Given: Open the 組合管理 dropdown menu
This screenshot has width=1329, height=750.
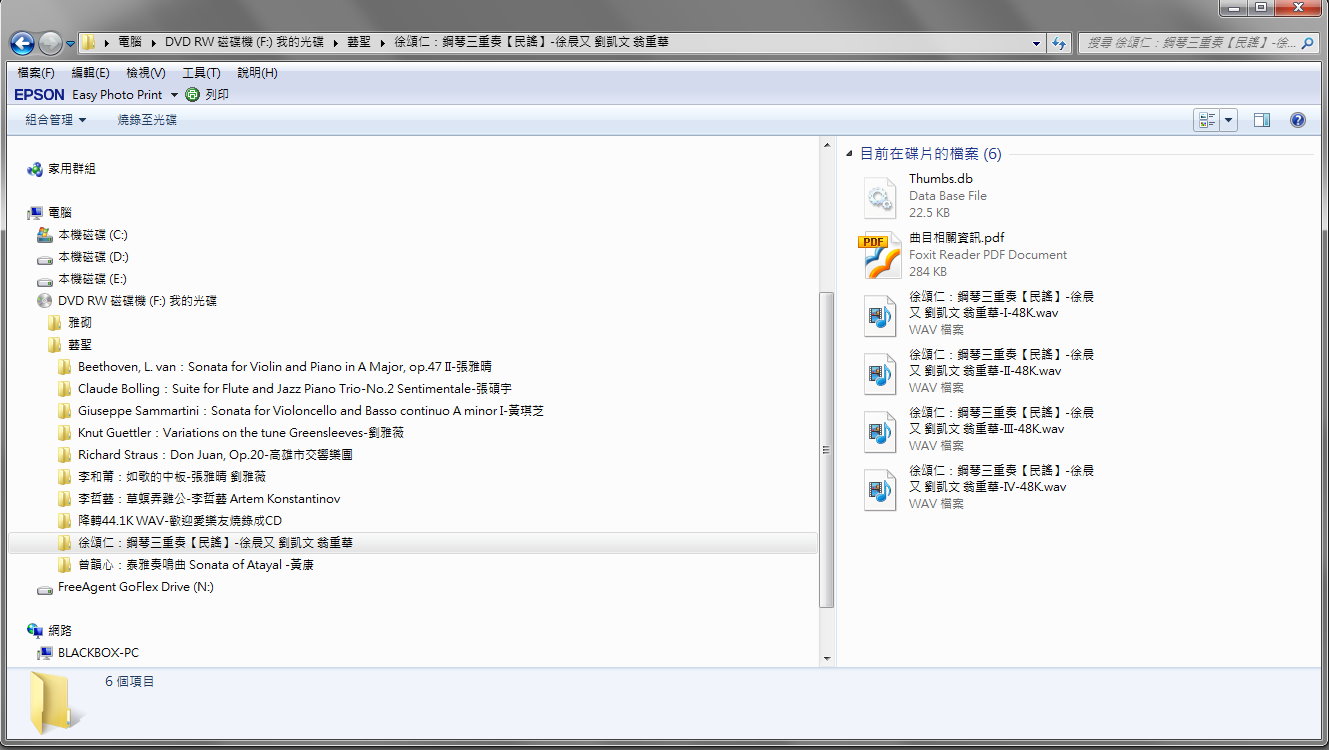Looking at the screenshot, I should (55, 120).
